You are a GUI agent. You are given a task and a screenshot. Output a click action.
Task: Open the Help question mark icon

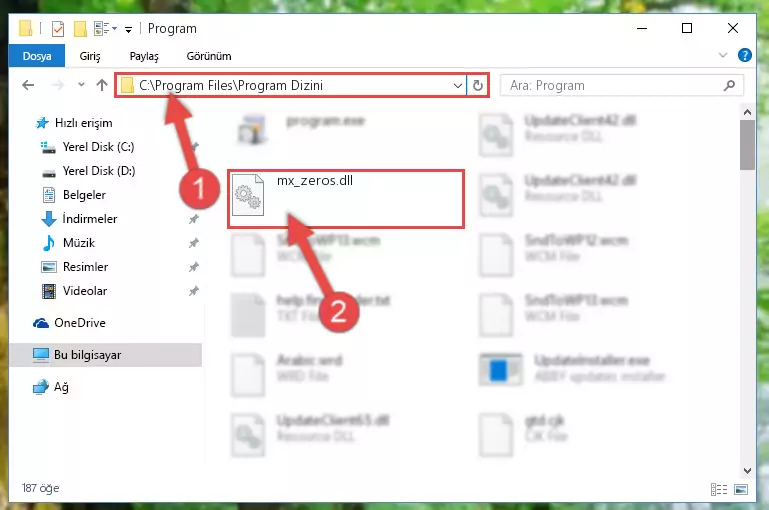pyautogui.click(x=744, y=55)
